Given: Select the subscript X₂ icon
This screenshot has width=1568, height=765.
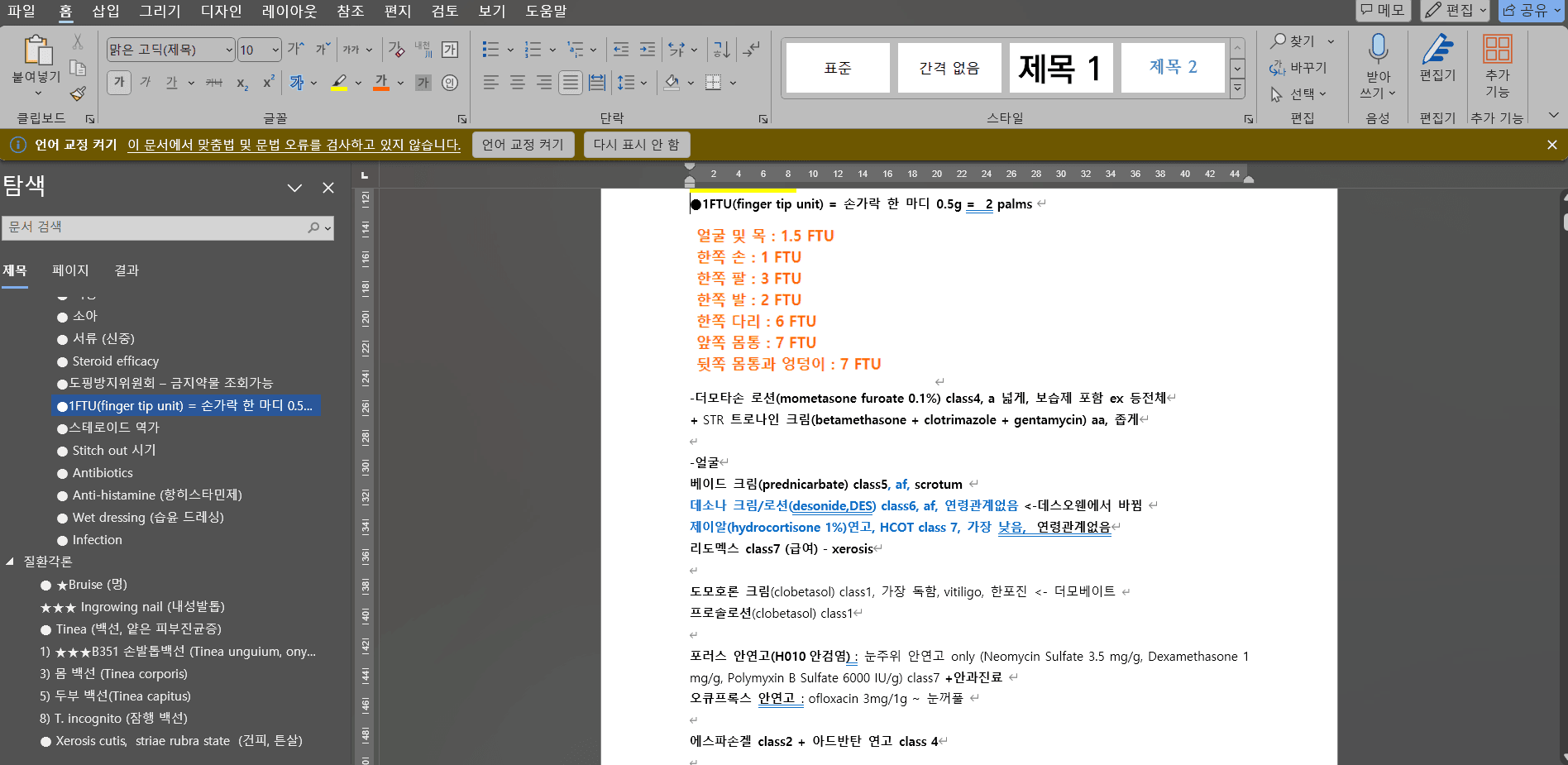Looking at the screenshot, I should [x=241, y=82].
